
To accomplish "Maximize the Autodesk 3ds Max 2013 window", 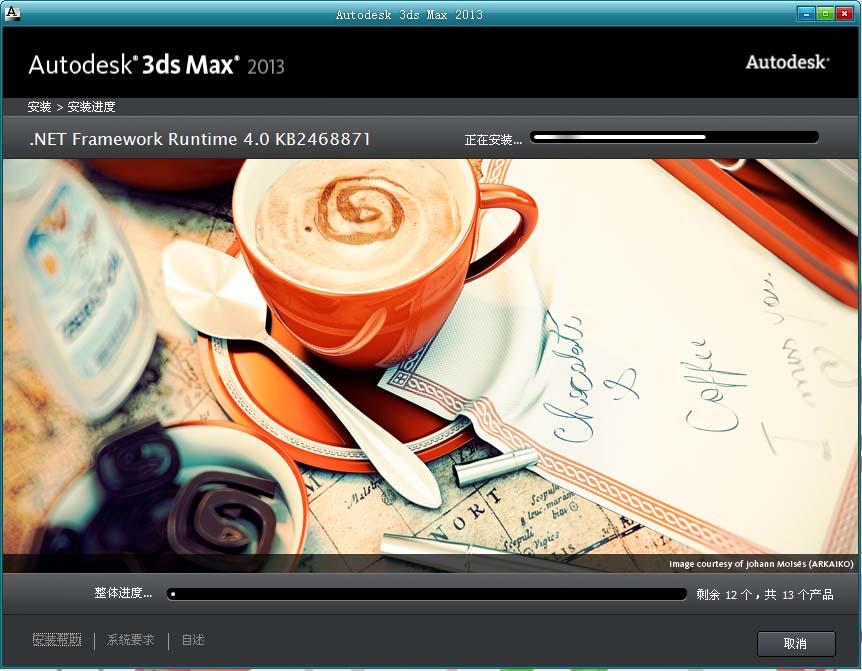I will (x=825, y=14).
